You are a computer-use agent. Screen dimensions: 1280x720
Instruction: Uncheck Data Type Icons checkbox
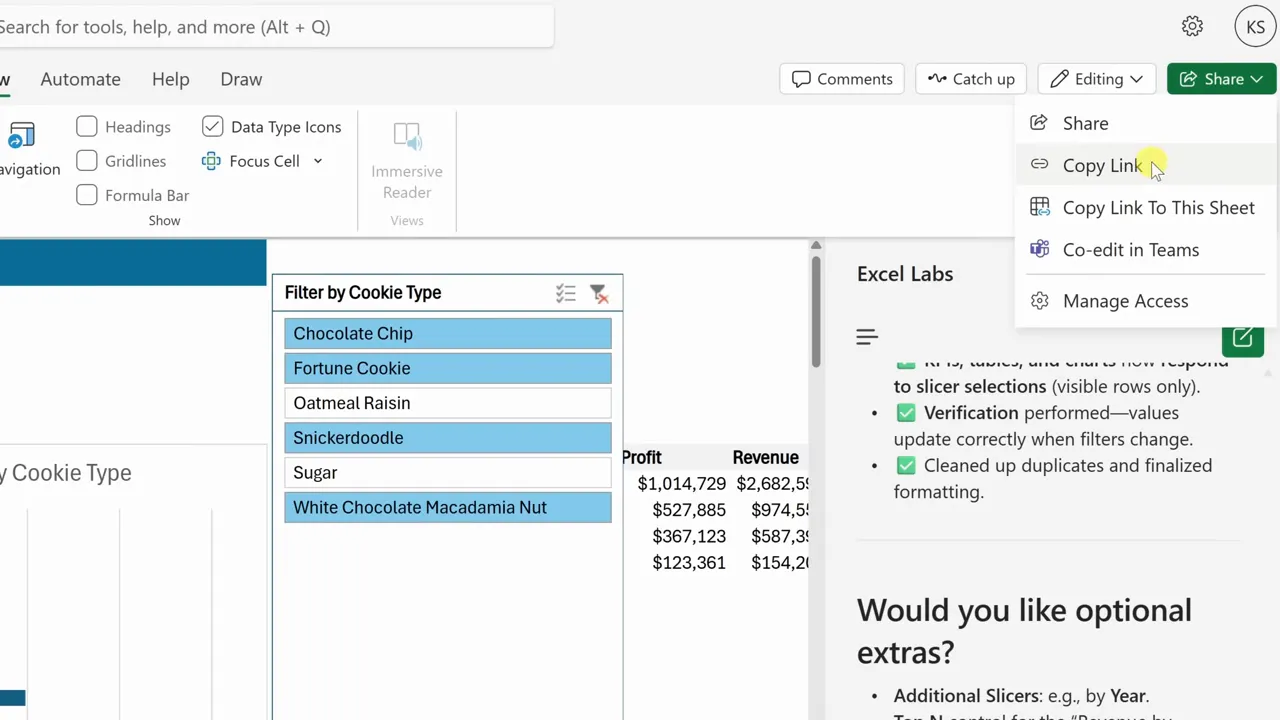(212, 126)
